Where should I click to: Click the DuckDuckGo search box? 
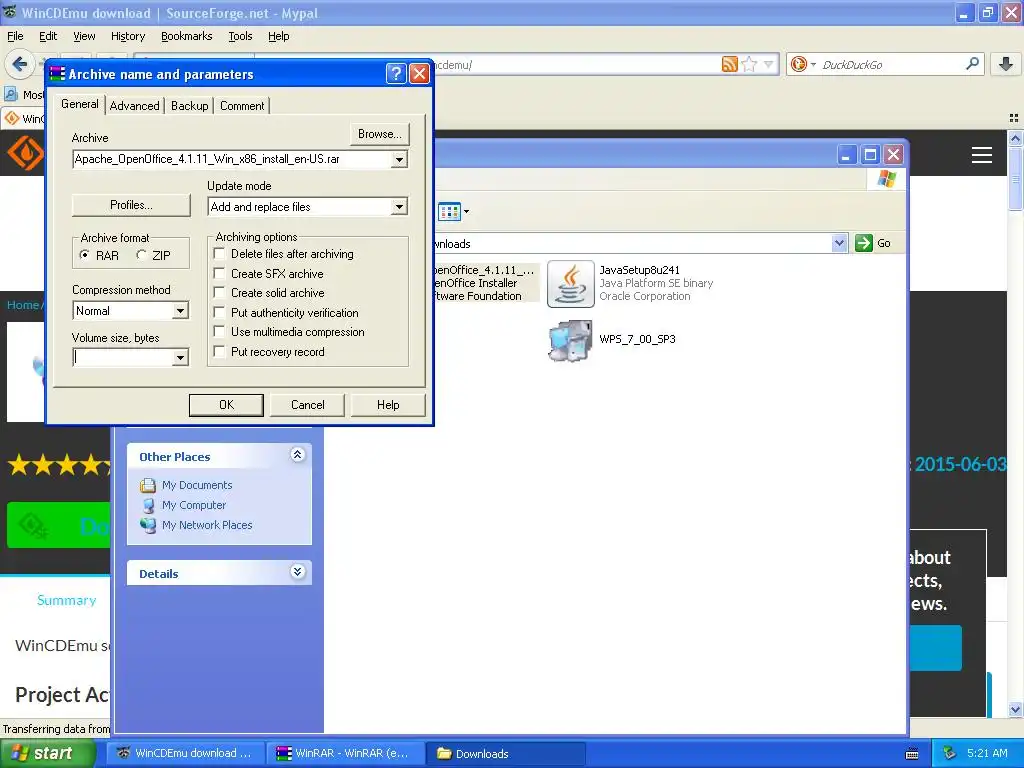click(x=888, y=64)
